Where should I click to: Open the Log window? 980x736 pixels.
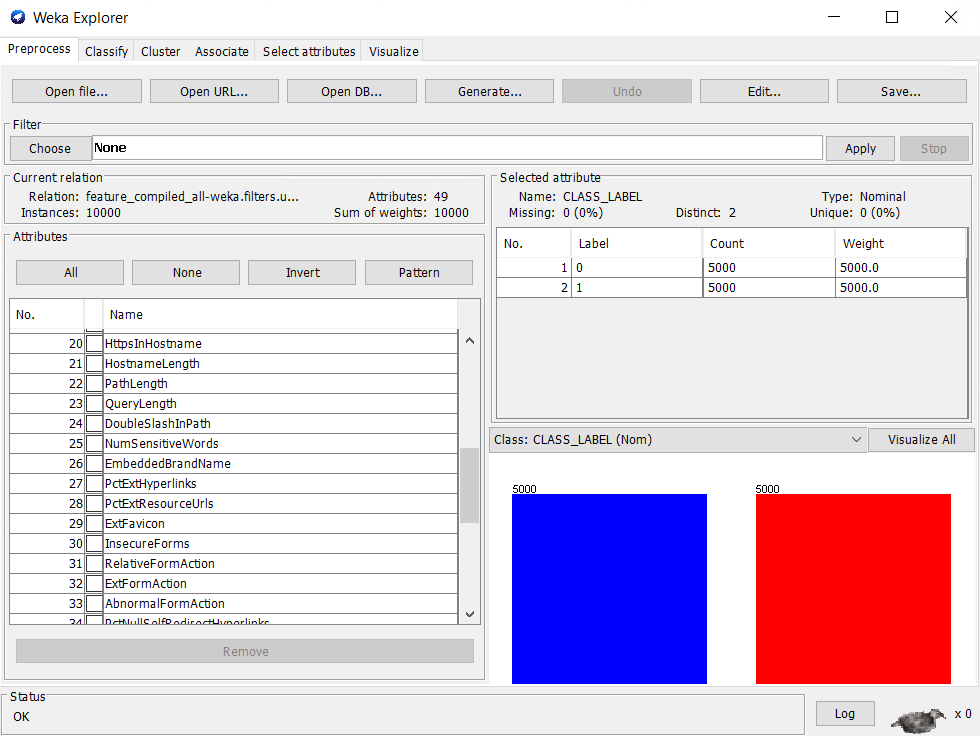click(x=844, y=713)
